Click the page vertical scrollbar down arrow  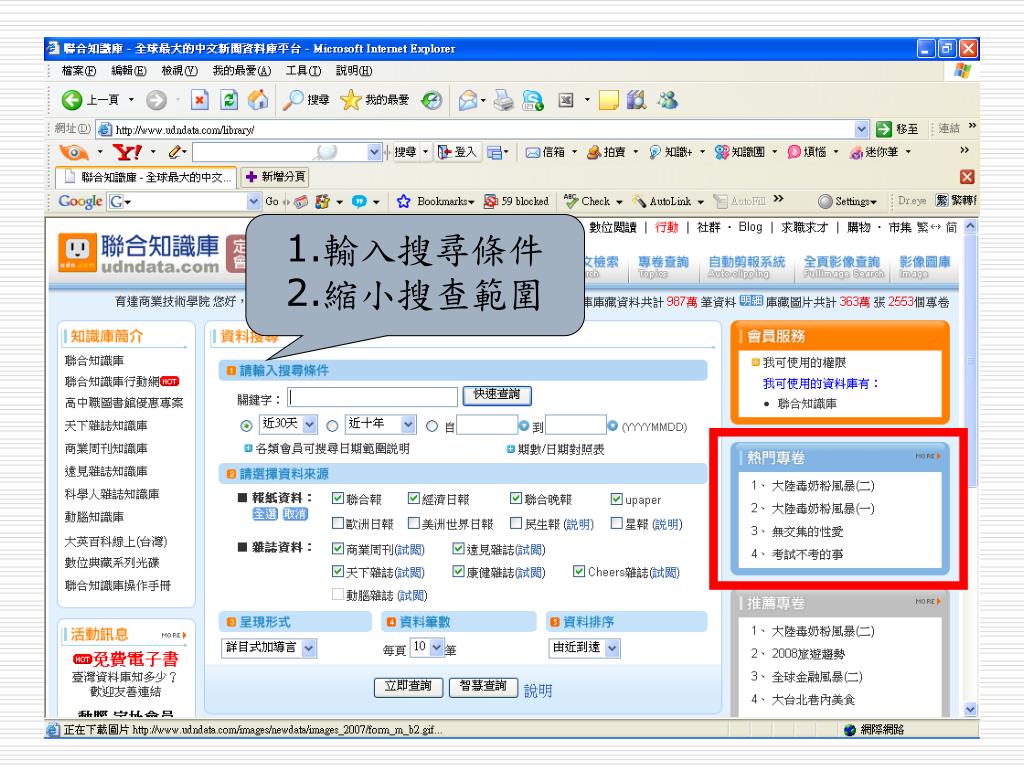point(970,709)
